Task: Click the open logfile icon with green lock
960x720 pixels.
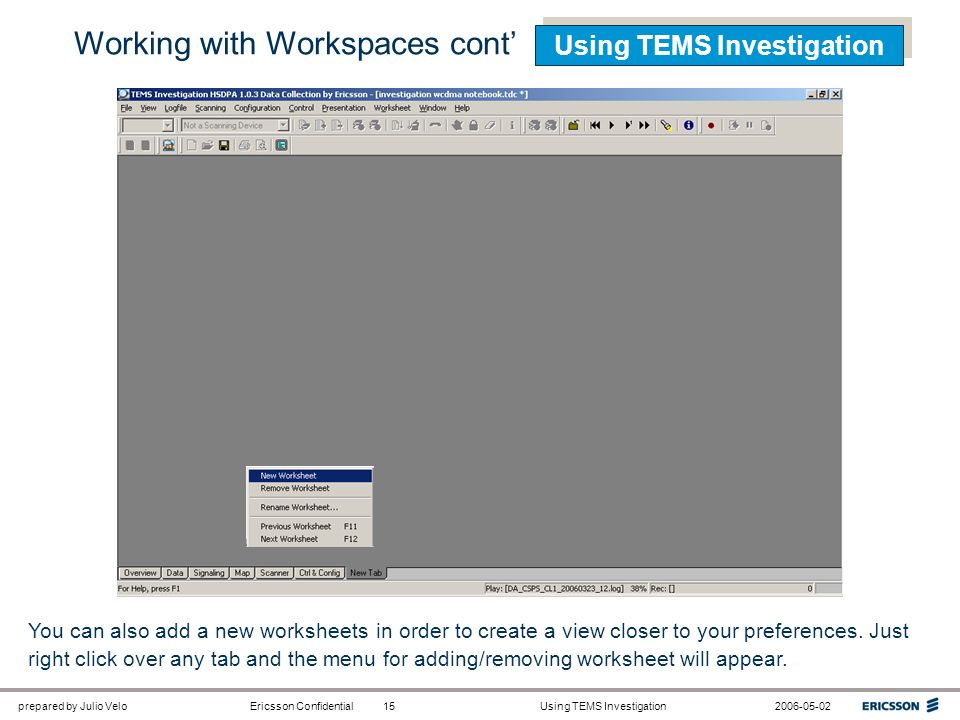Action: pyautogui.click(x=573, y=126)
